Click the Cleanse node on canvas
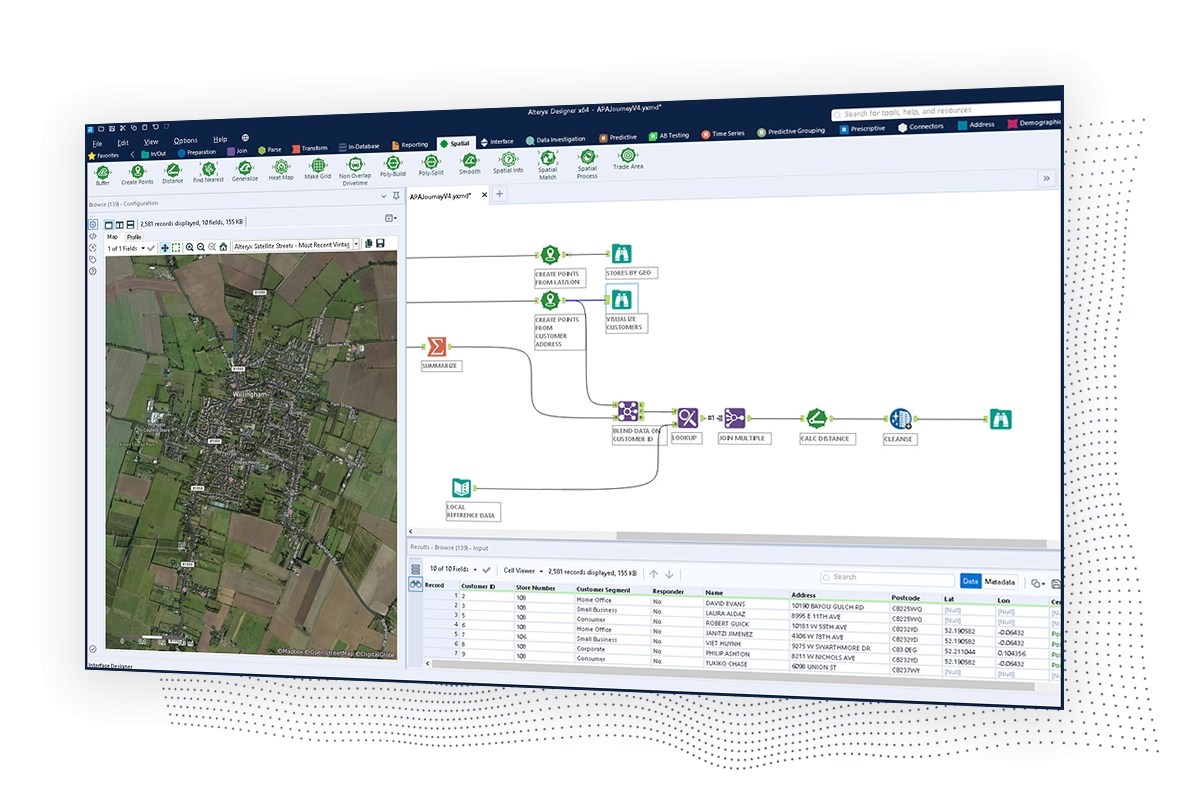Screen dimensions: 1179x797 tap(900, 419)
